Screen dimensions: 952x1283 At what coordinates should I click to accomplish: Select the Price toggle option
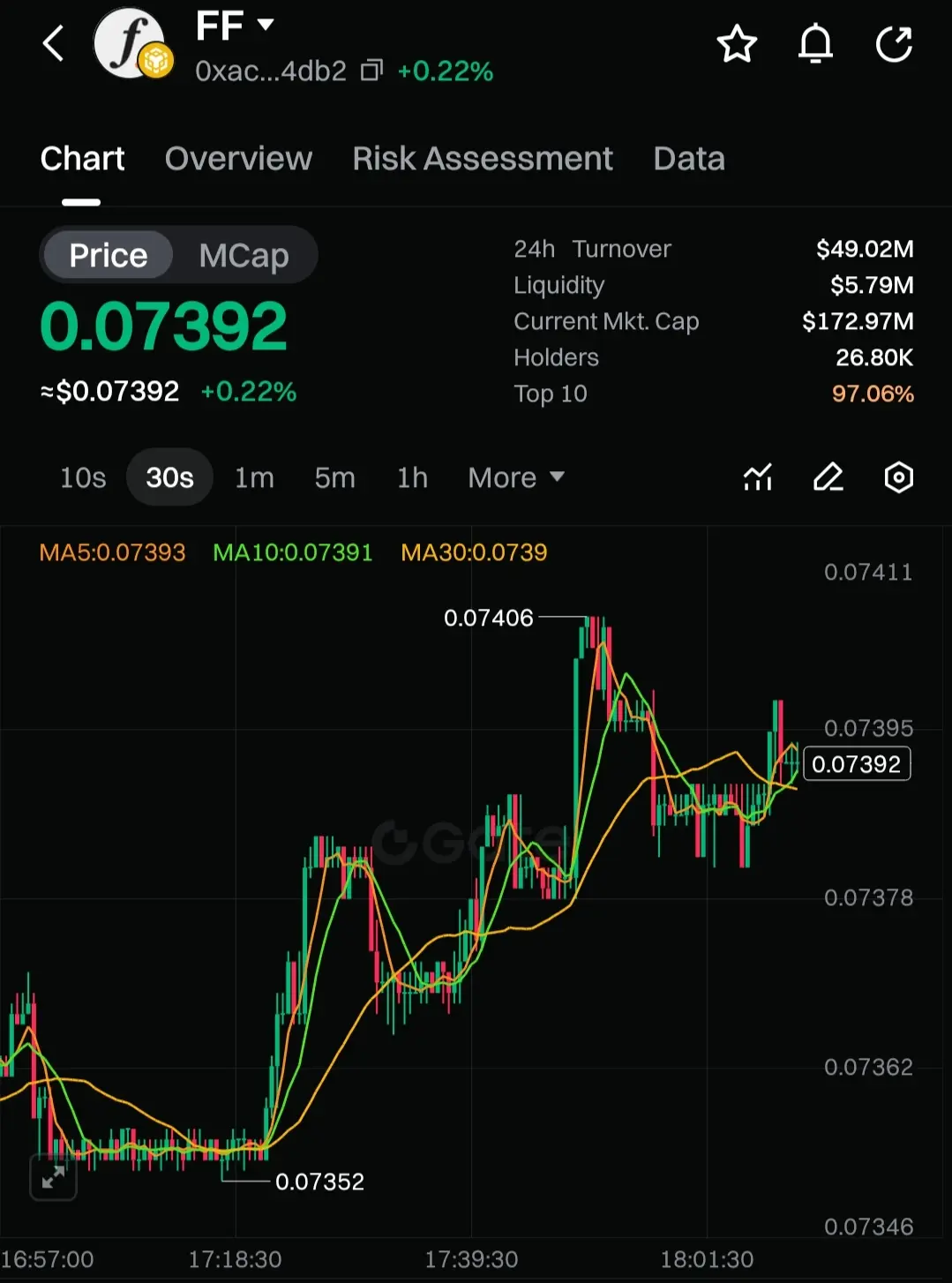pos(108,255)
